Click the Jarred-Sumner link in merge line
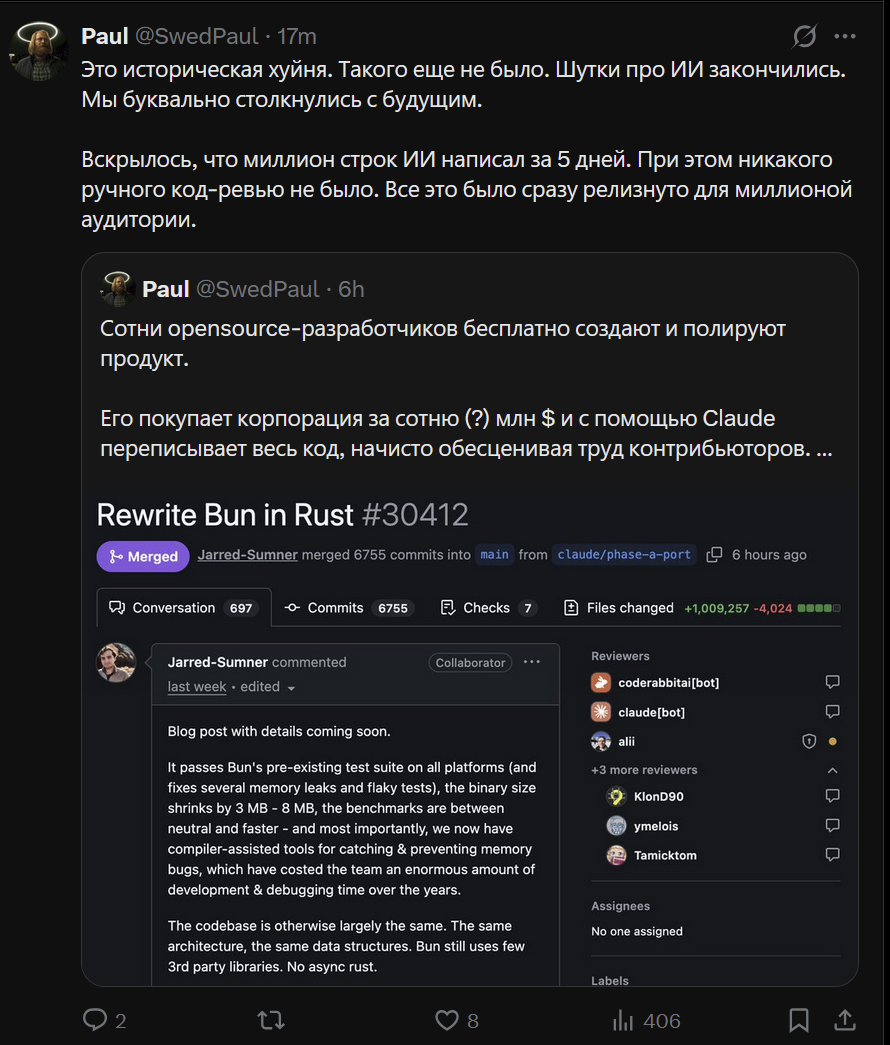Screen dimensions: 890x1045 click(247, 554)
